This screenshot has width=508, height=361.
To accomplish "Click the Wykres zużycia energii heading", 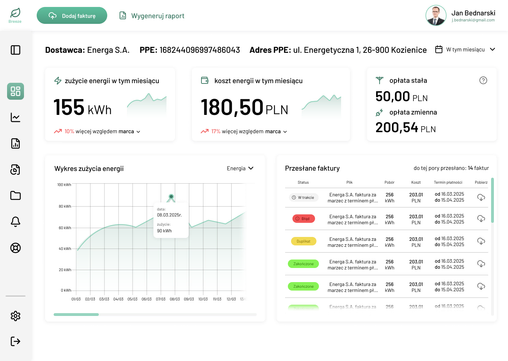I will tap(89, 169).
